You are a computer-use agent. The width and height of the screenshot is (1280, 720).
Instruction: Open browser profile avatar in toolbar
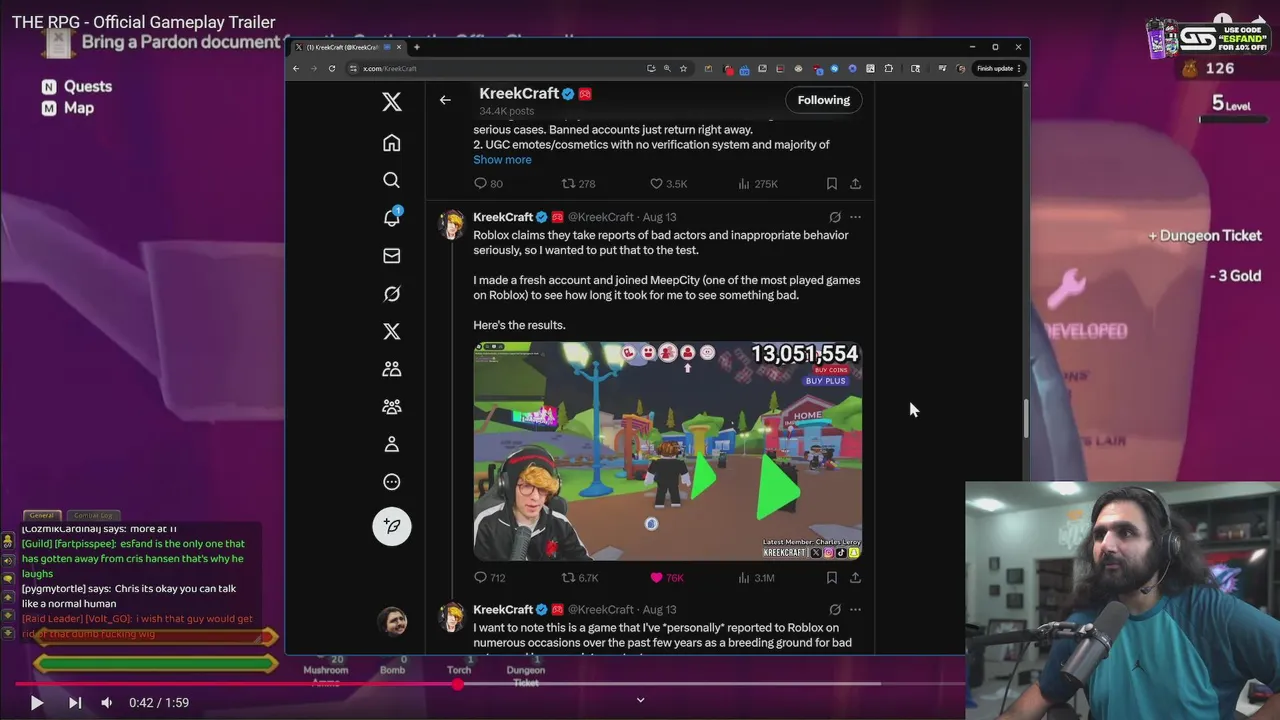pyautogui.click(x=961, y=68)
